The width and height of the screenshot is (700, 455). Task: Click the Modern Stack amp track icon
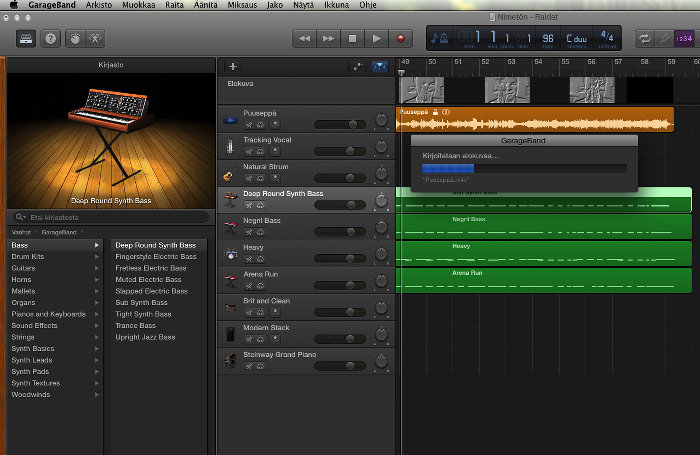230,334
